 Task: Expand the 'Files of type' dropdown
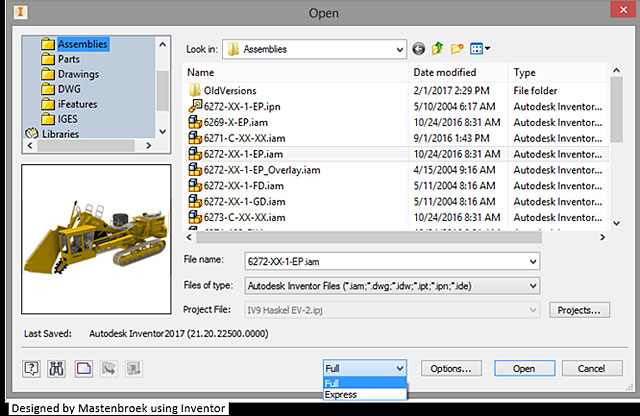(529, 285)
